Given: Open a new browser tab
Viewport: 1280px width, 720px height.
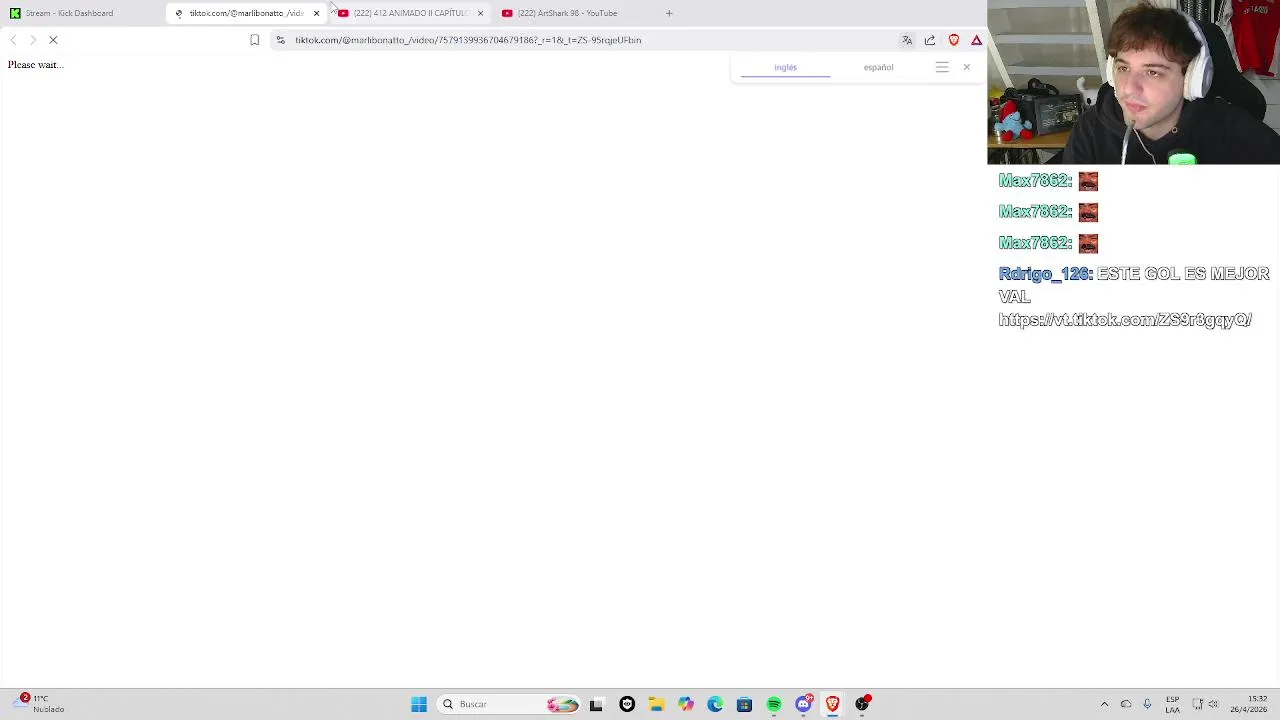Looking at the screenshot, I should pos(669,13).
